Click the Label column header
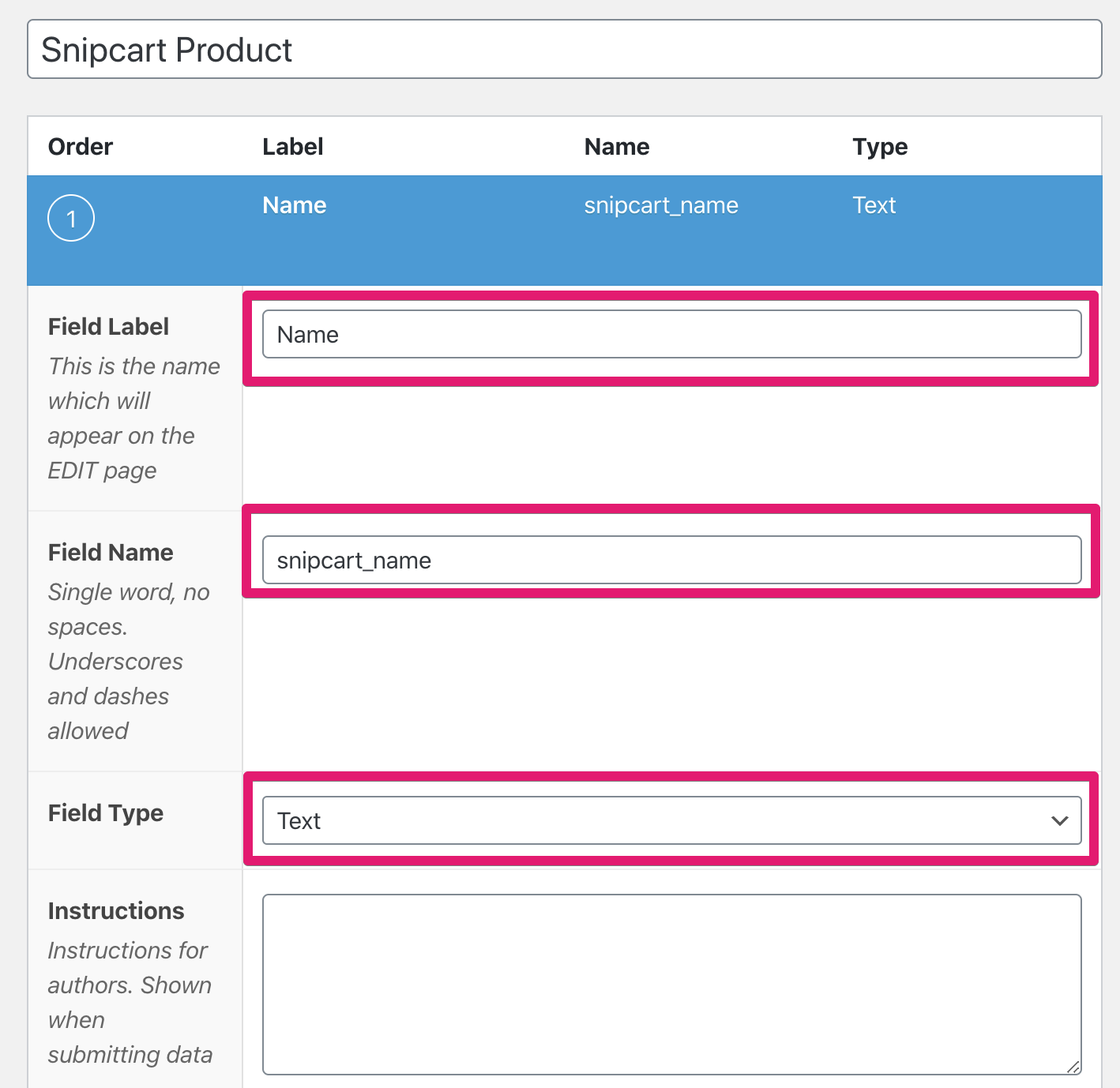This screenshot has width=1120, height=1088. tap(293, 147)
